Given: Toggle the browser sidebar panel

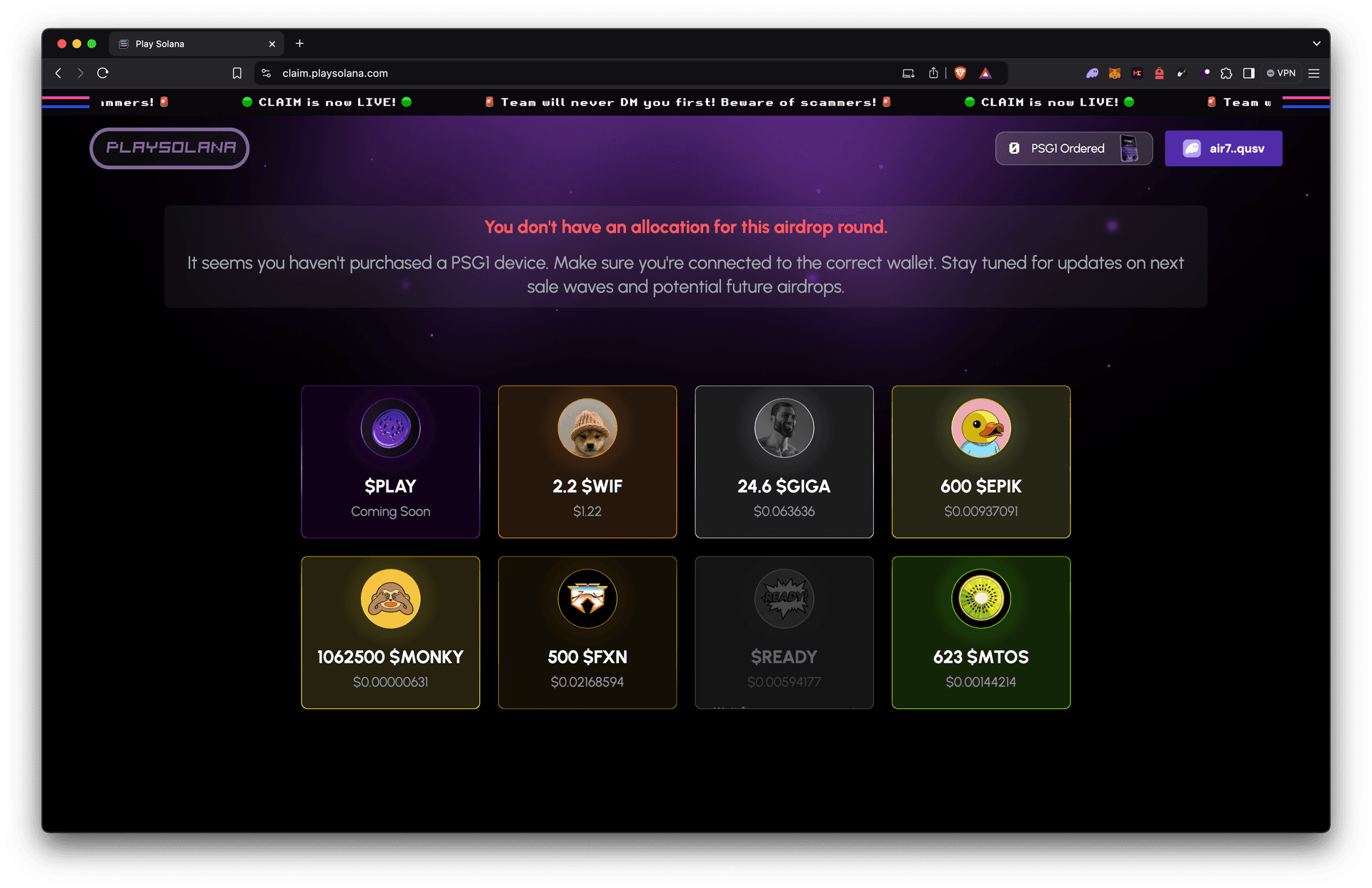Looking at the screenshot, I should [x=1248, y=73].
